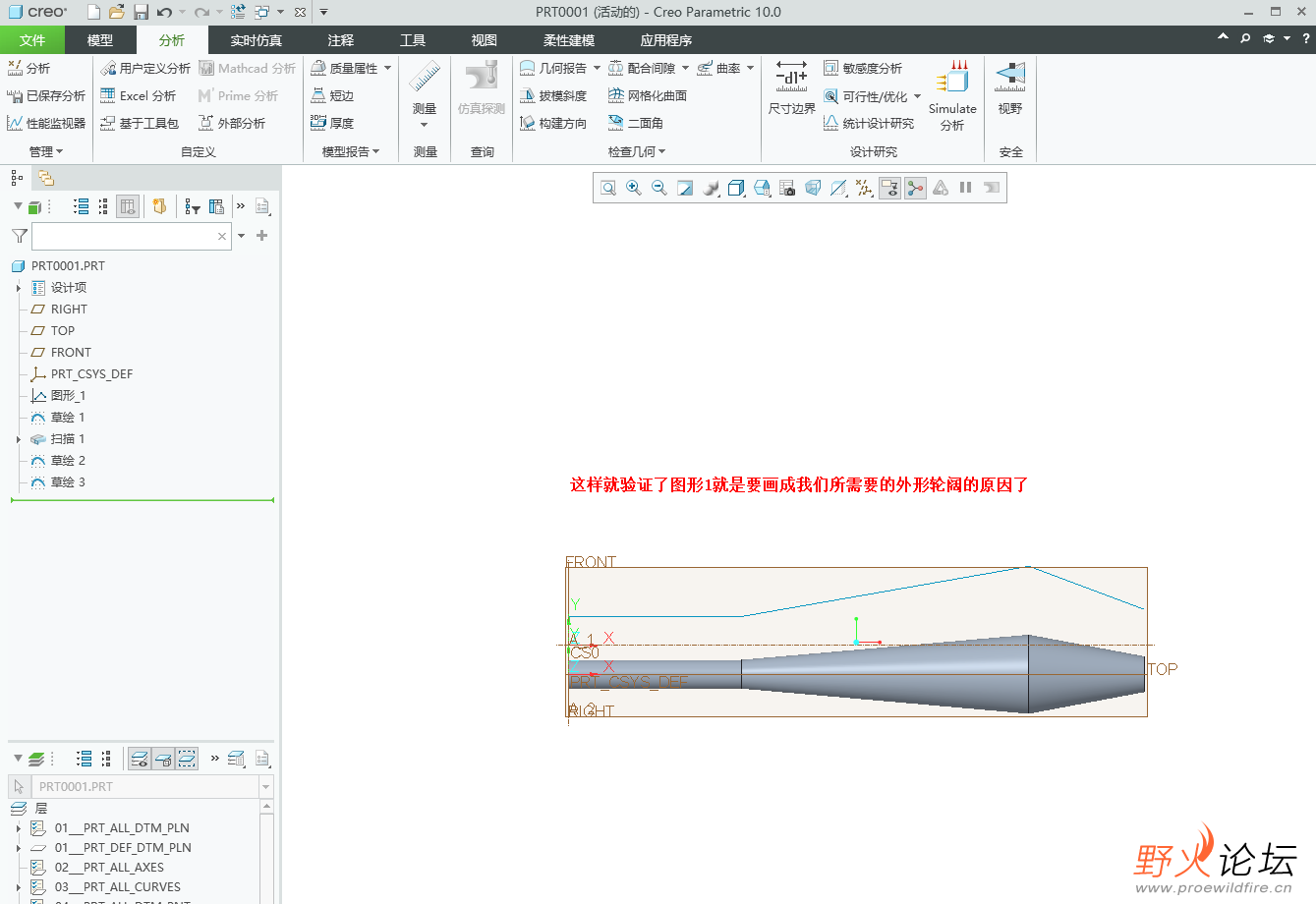The width and height of the screenshot is (1316, 904).
Task: Expand 01__PRT_ALL_DTM_PLN layer
Action: coord(18,828)
